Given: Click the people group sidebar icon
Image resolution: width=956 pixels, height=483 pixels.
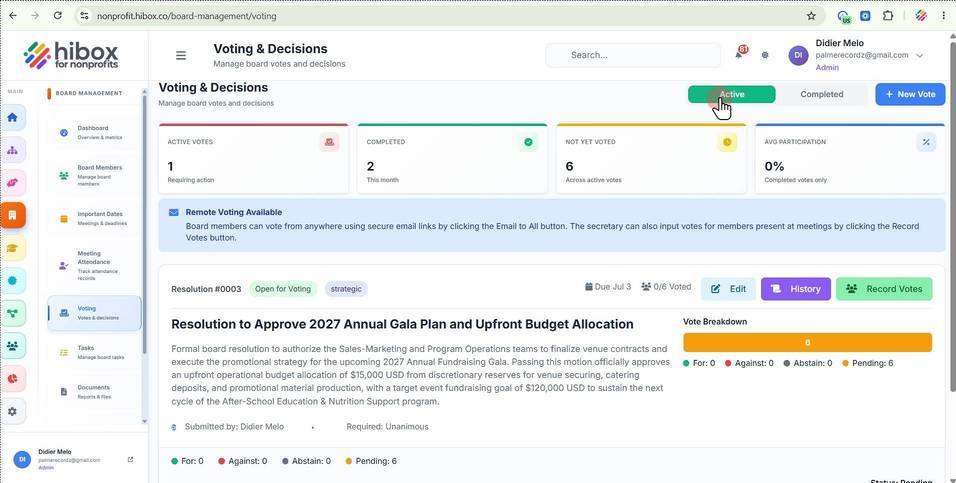Looking at the screenshot, I should [x=13, y=346].
